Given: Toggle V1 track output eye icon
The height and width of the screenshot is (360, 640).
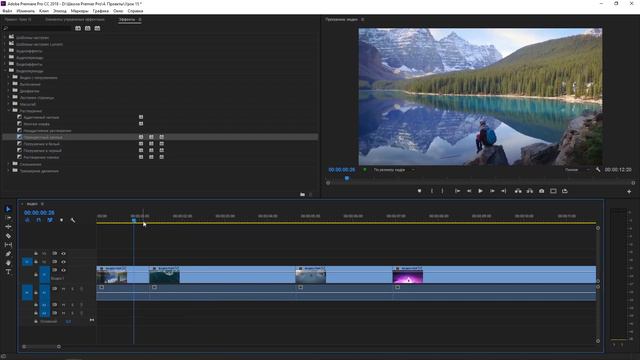Looking at the screenshot, I should pos(63,270).
